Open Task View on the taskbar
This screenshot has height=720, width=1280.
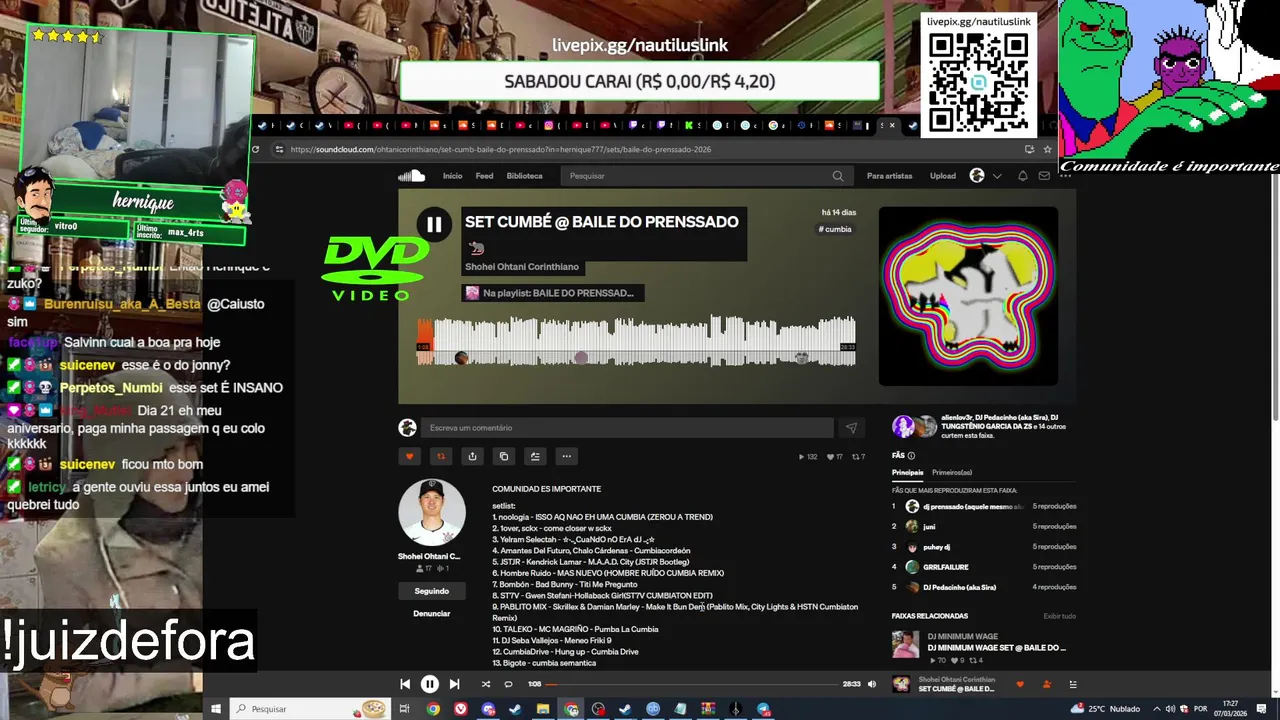tap(405, 709)
